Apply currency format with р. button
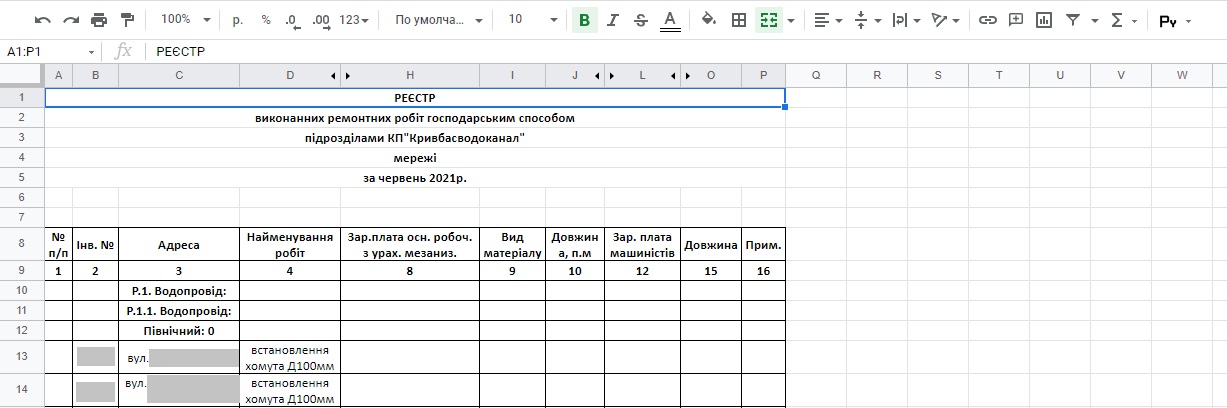The image size is (1227, 408). [237, 20]
